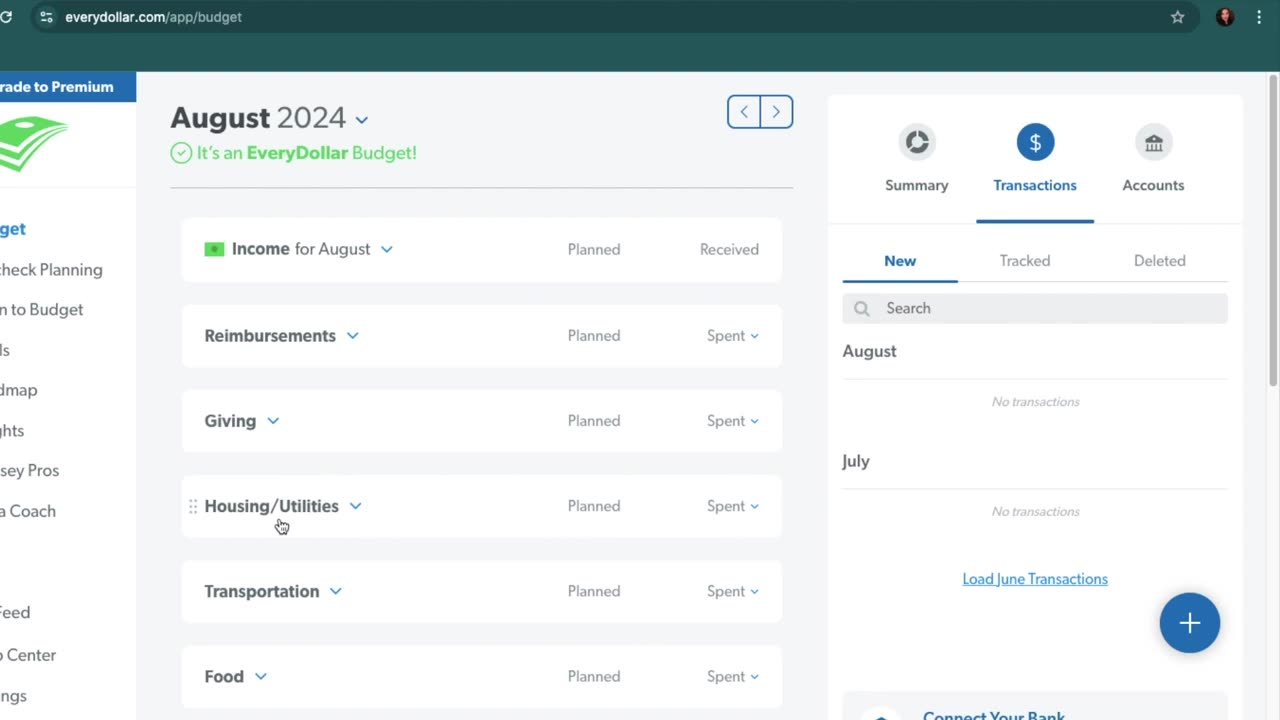Collapse the Transportation group chevron
This screenshot has height=720, width=1280.
point(335,591)
